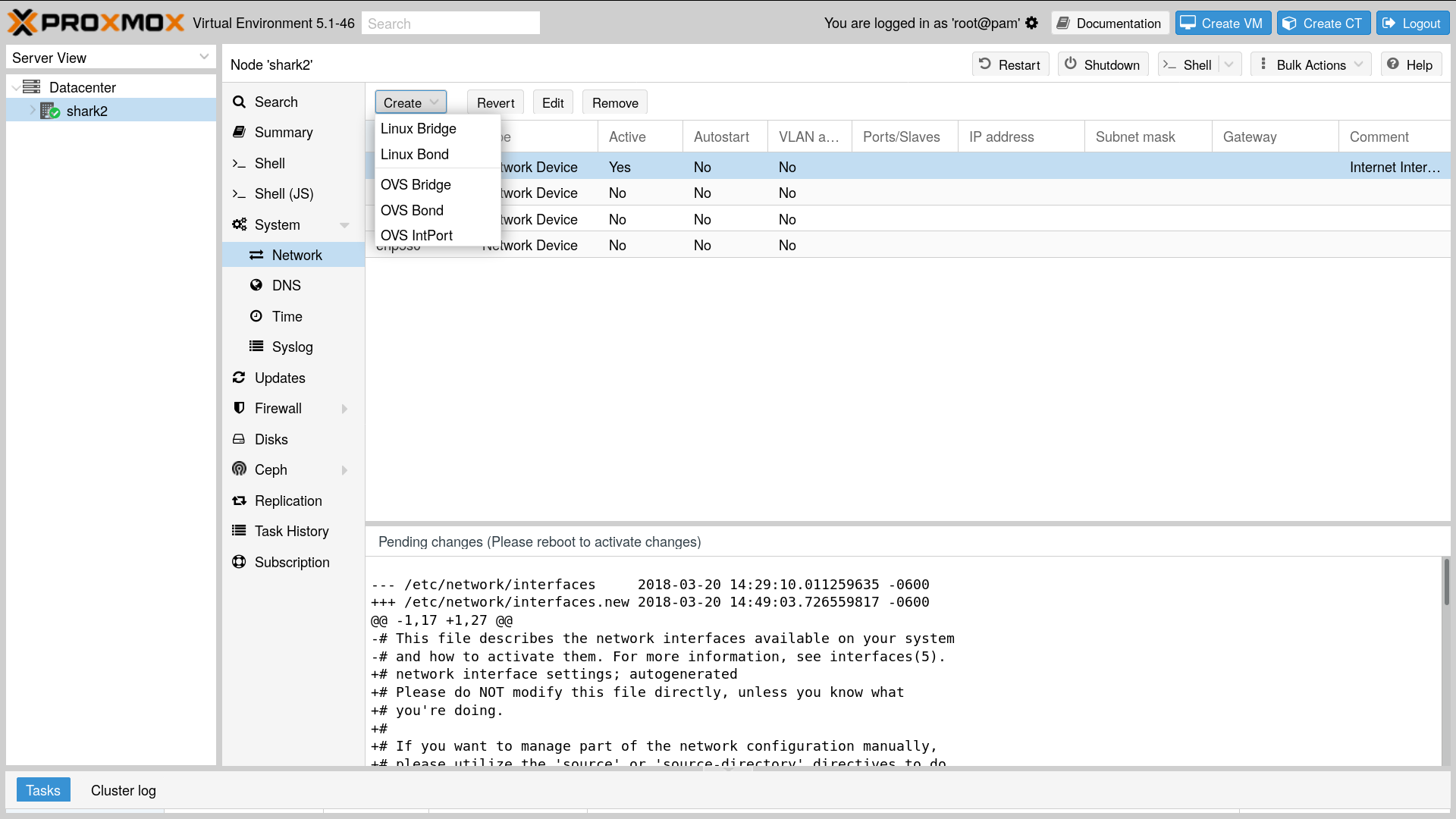This screenshot has height=819, width=1456.
Task: Click the Subscription lifebuoy icon
Action: [x=239, y=562]
